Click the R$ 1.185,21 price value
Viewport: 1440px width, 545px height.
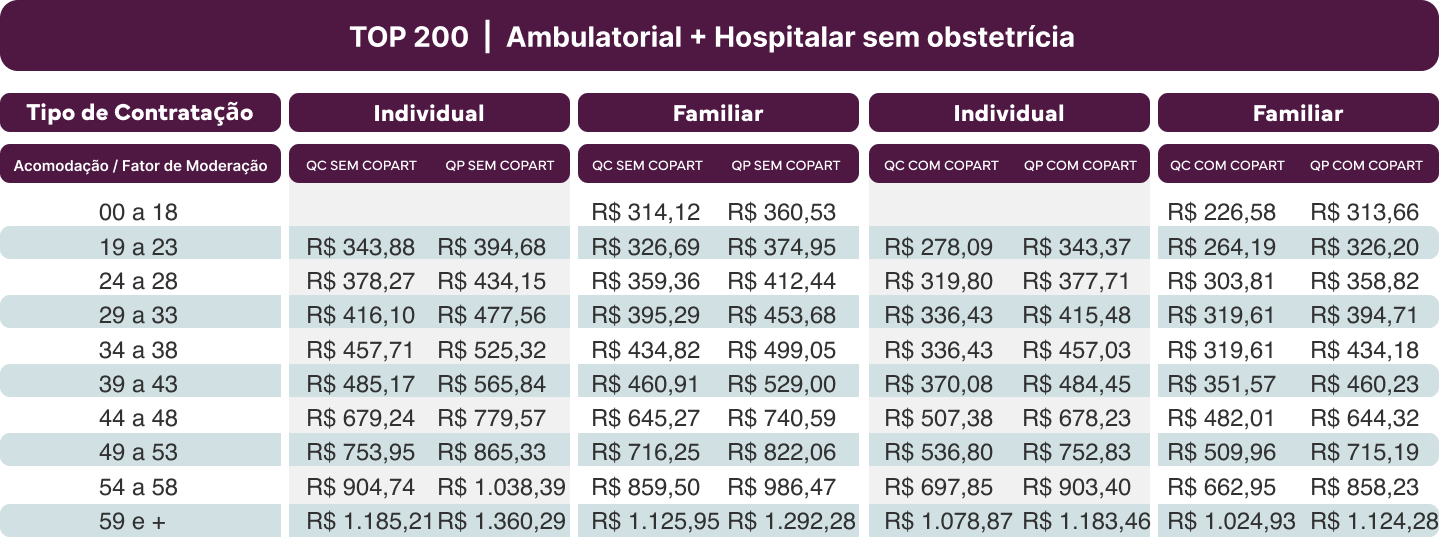point(370,521)
